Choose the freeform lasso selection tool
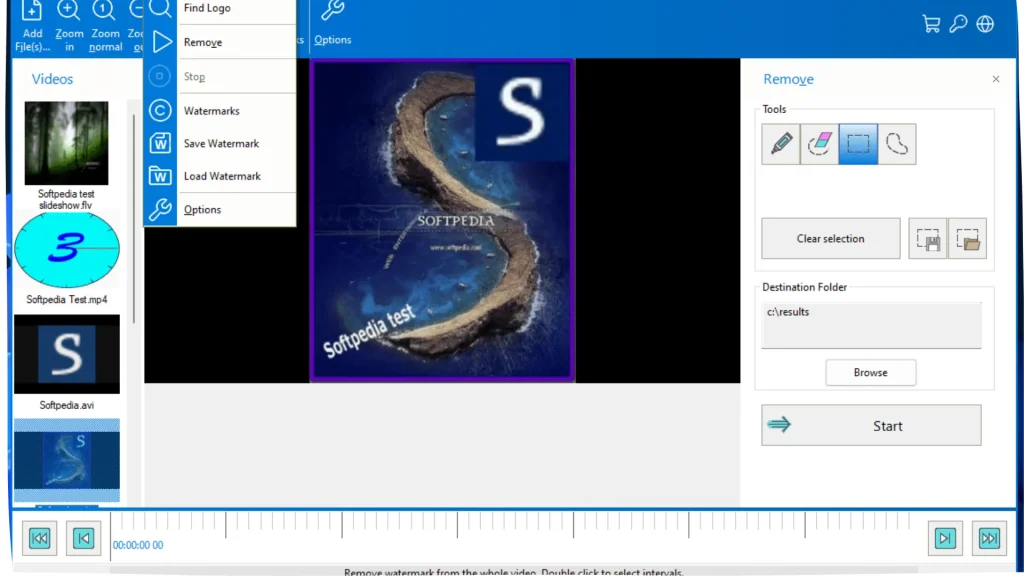Image resolution: width=1024 pixels, height=576 pixels. tap(897, 145)
